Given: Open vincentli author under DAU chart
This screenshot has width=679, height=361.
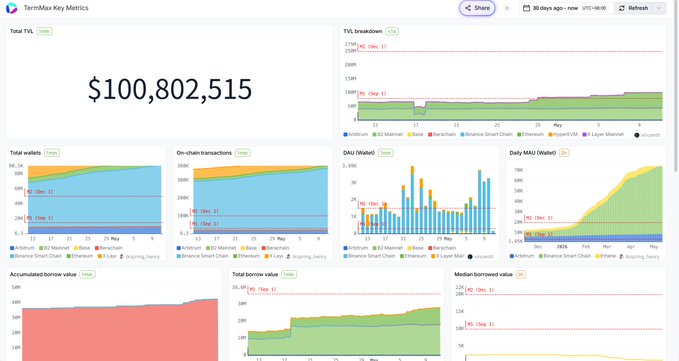Looking at the screenshot, I should pos(481,257).
